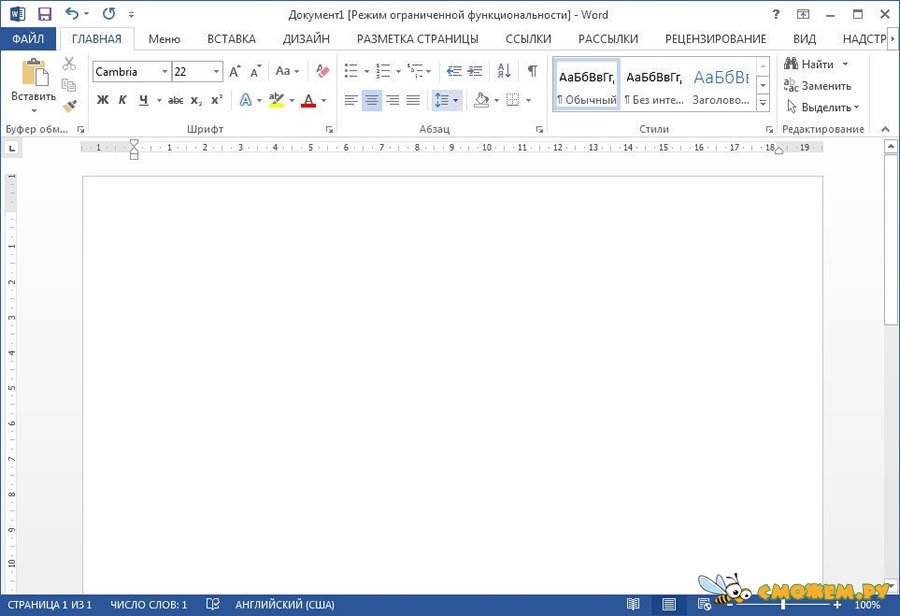Align text to the left
This screenshot has height=616, width=900.
coord(351,100)
